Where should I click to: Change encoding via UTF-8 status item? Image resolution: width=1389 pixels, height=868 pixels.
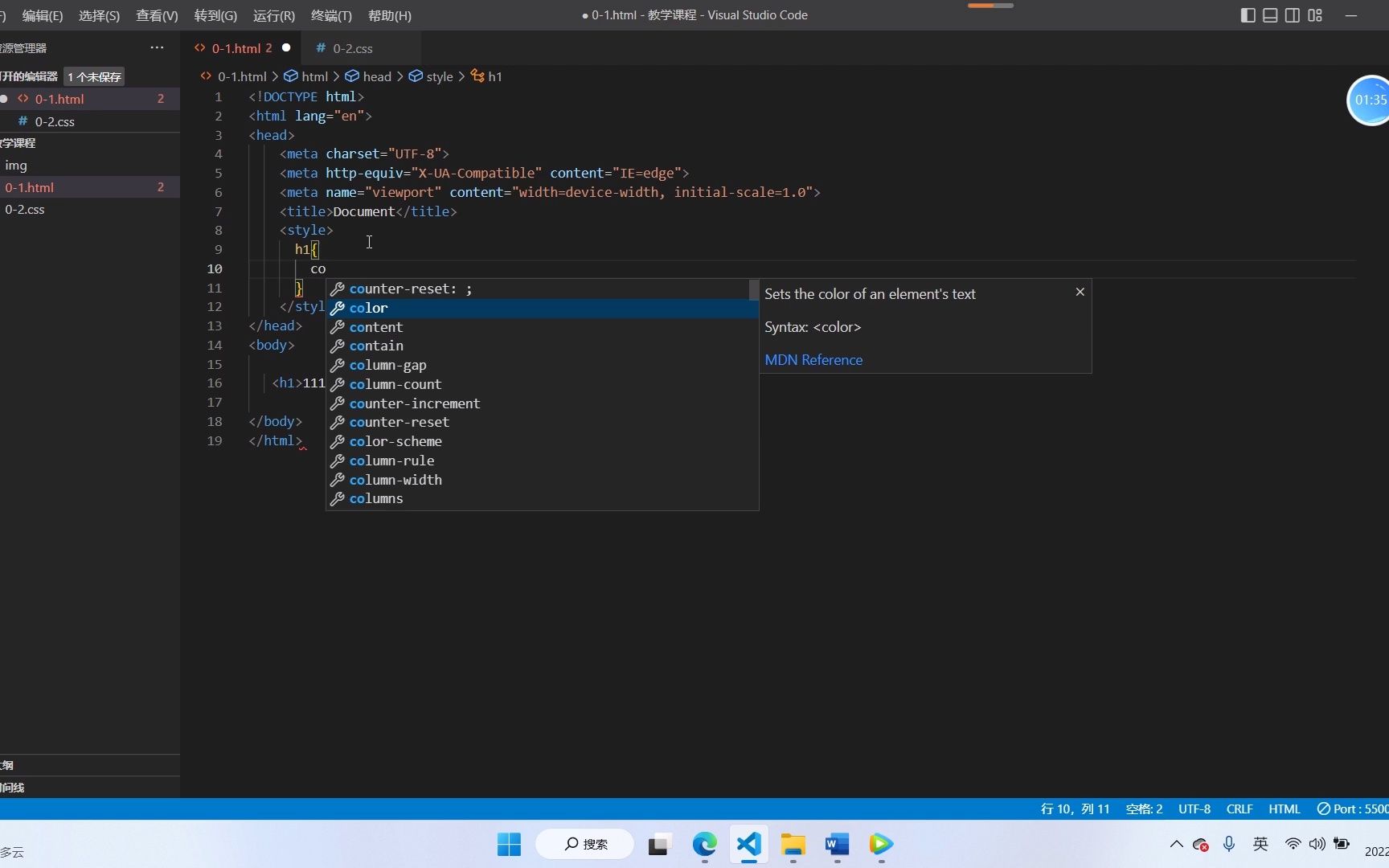(1194, 809)
